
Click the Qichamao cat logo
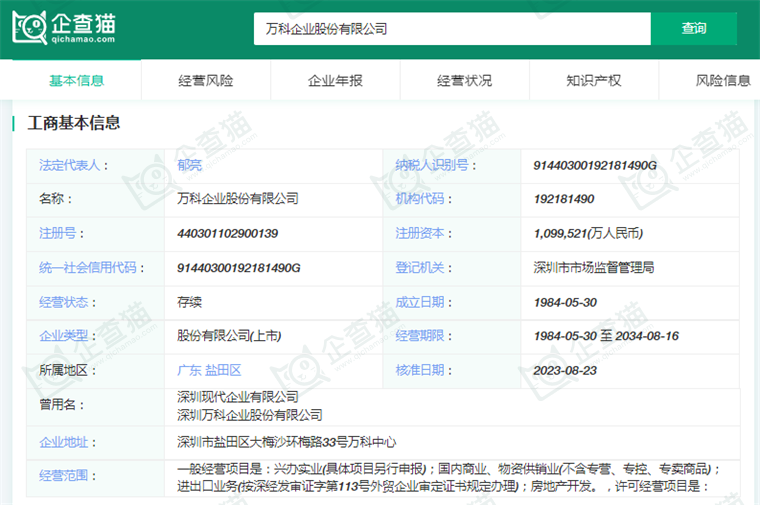[64, 28]
